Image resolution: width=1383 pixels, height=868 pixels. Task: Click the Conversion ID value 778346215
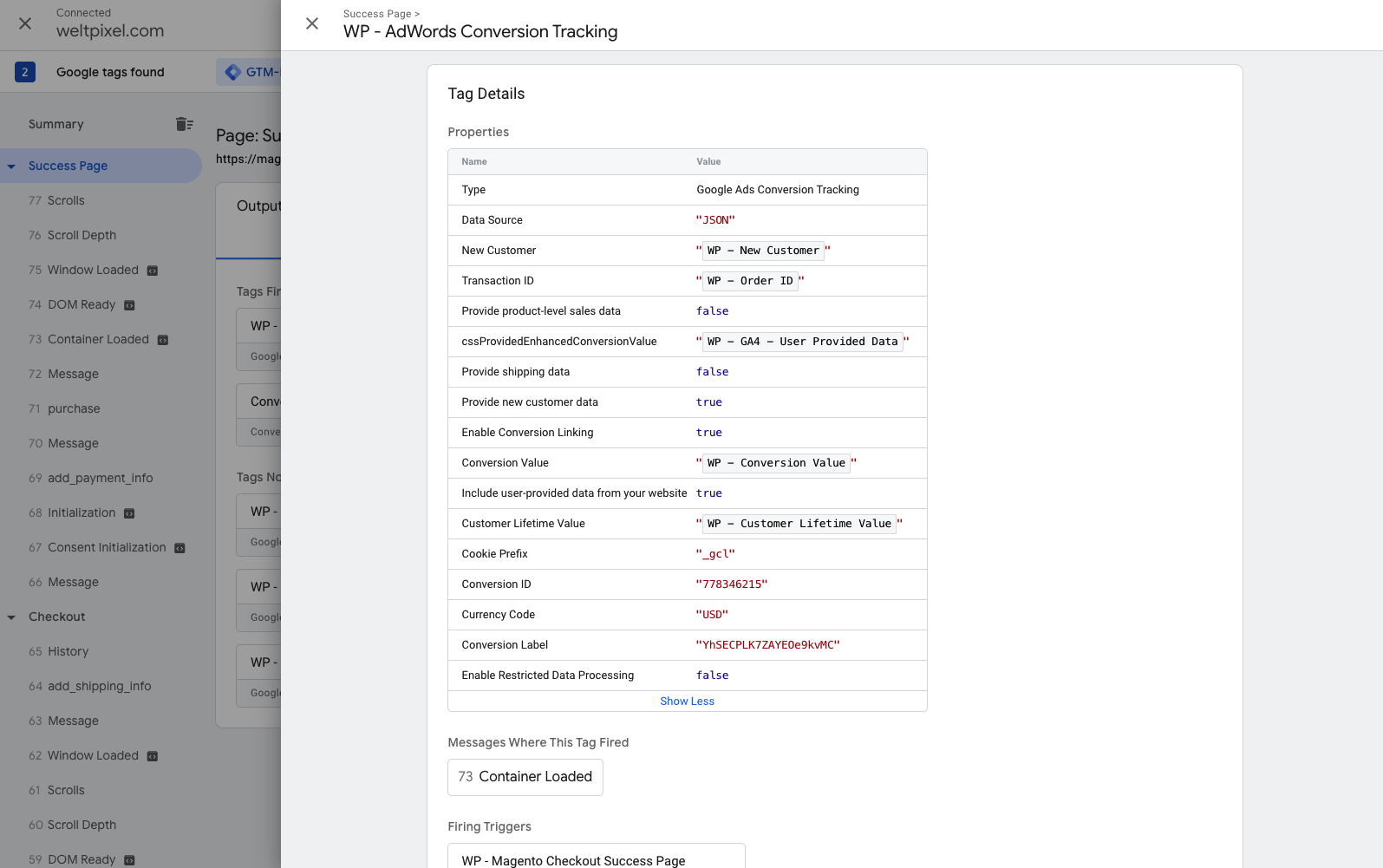(x=732, y=584)
